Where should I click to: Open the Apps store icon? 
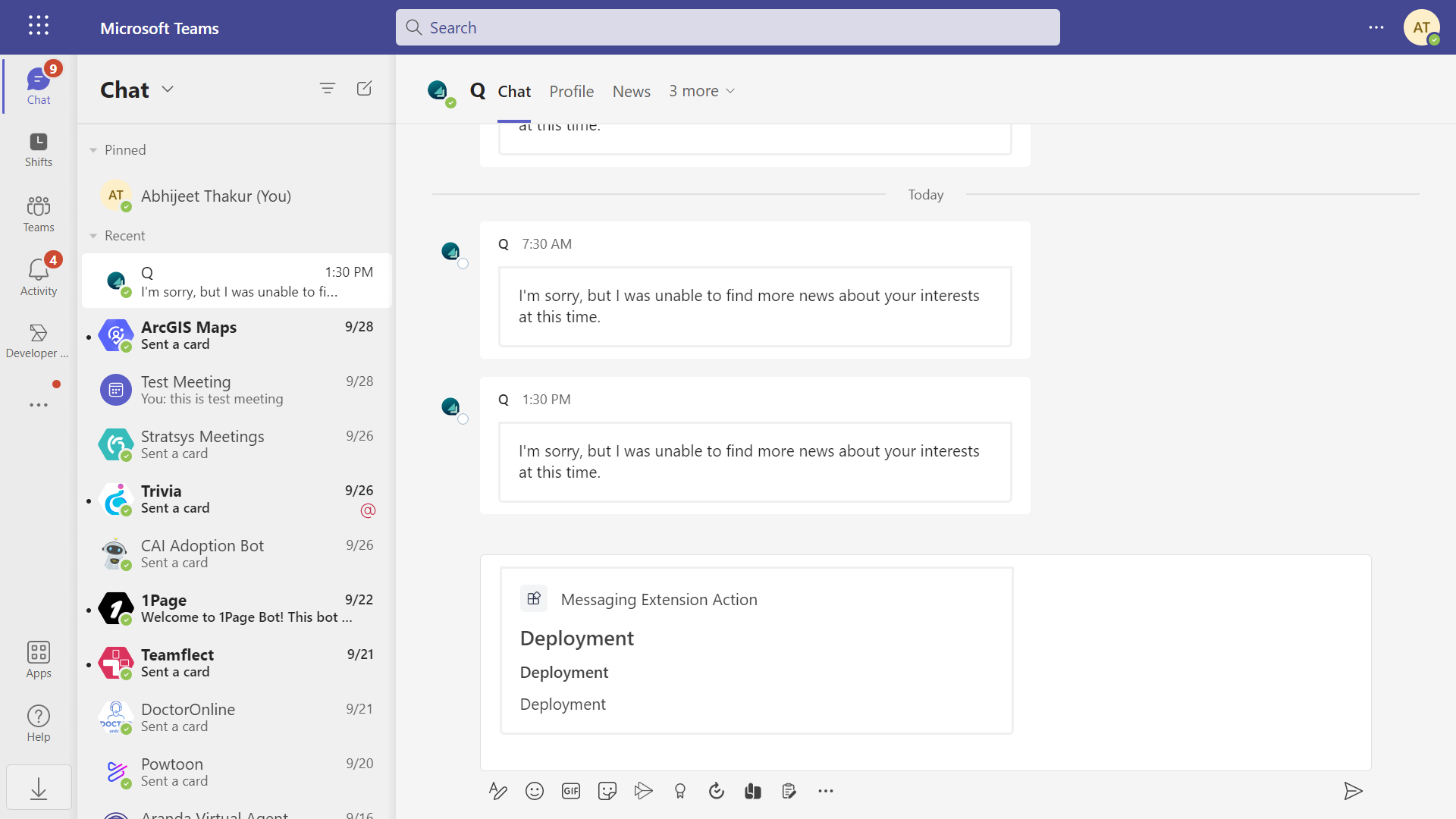click(39, 659)
